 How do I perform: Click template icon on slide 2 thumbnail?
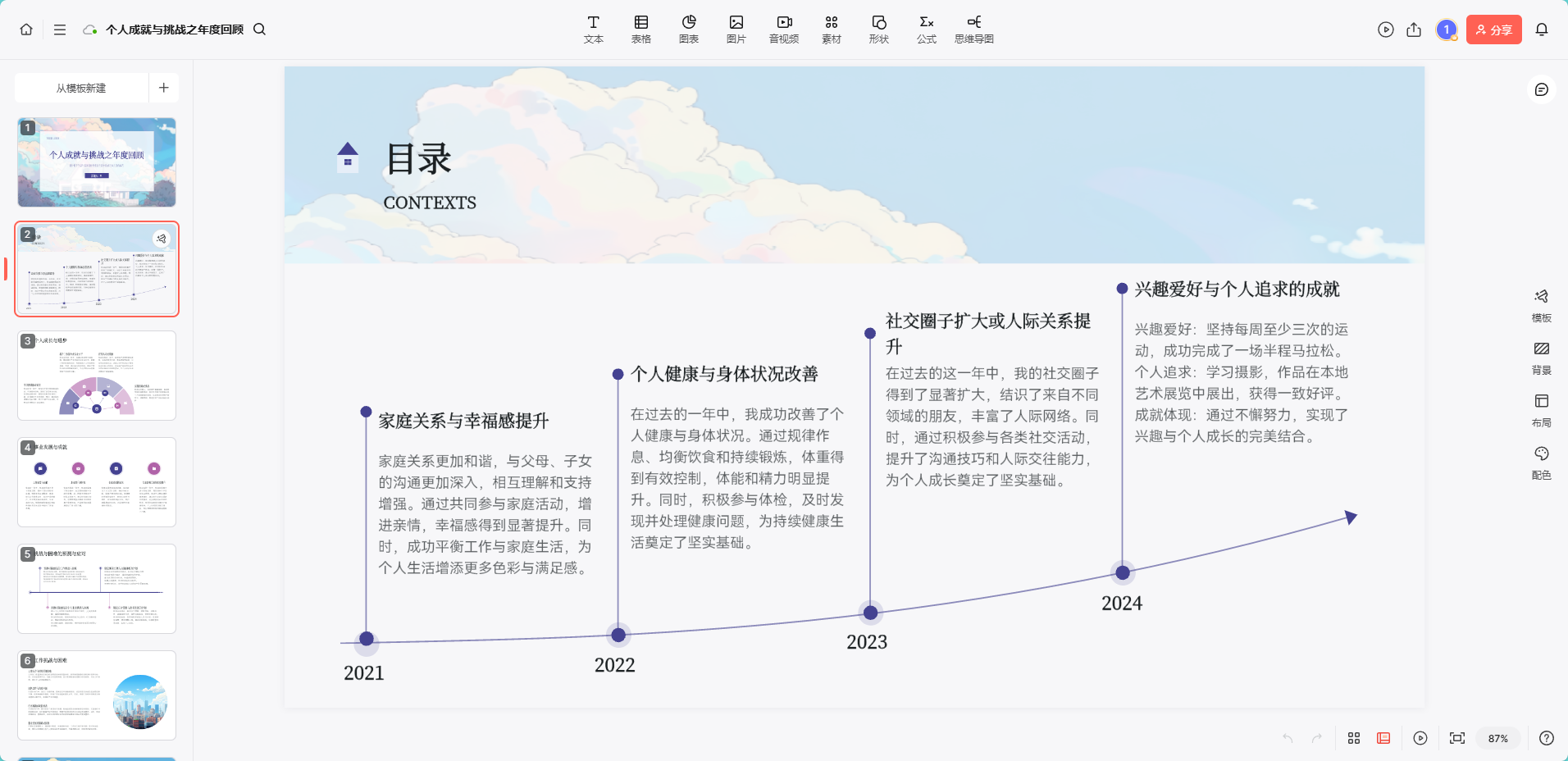[x=162, y=239]
